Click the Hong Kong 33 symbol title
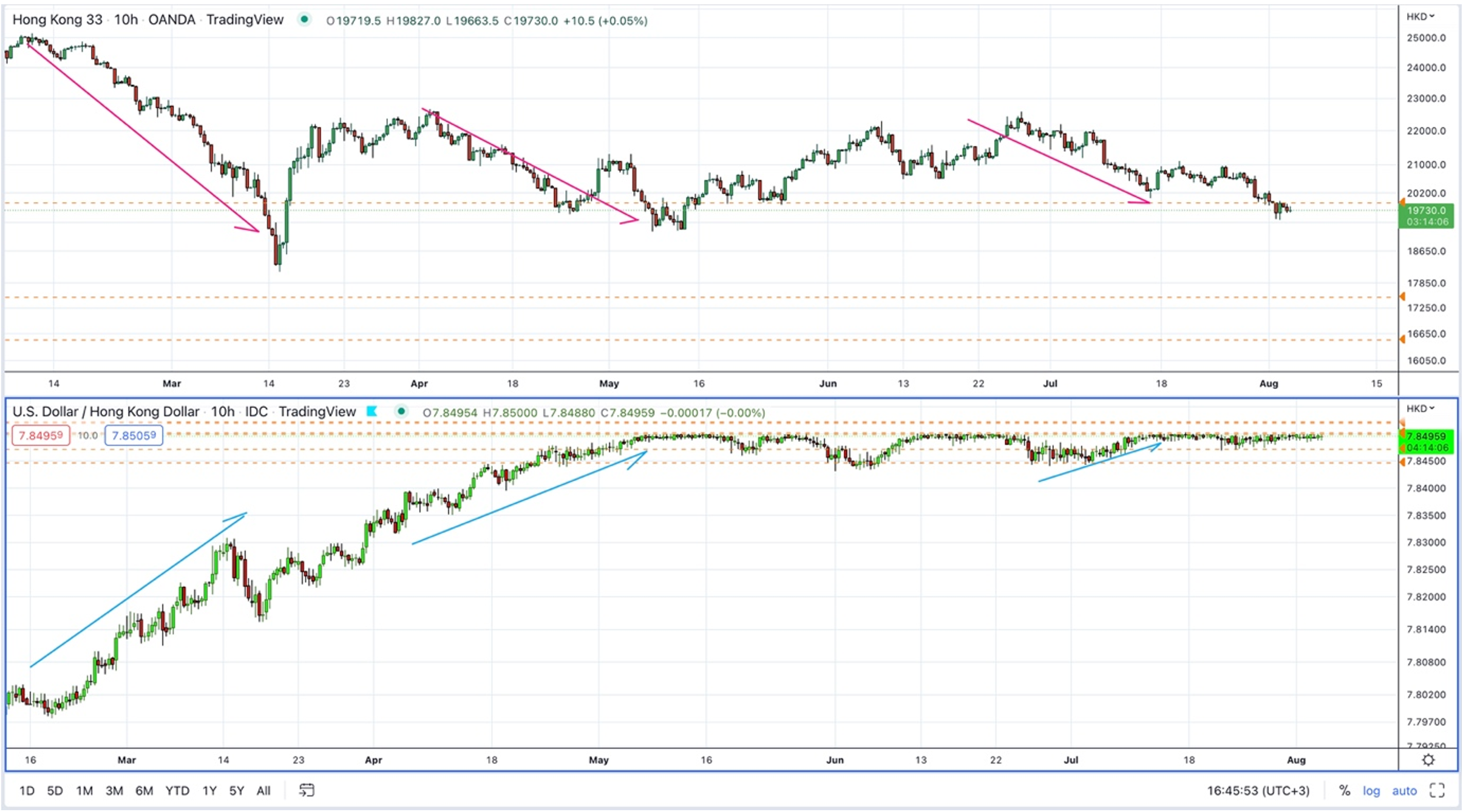Image resolution: width=1466 pixels, height=812 pixels. tap(58, 19)
